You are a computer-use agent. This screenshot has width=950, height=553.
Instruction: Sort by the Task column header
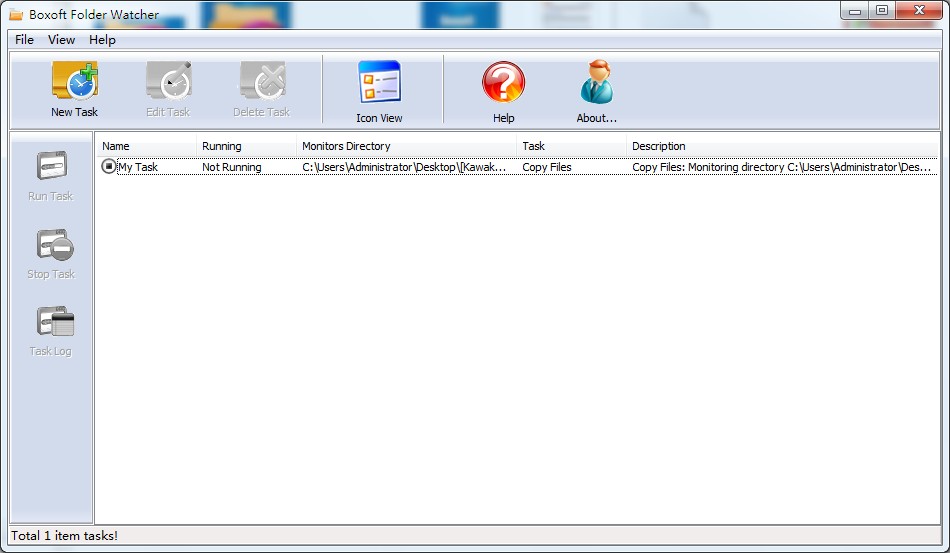(571, 146)
